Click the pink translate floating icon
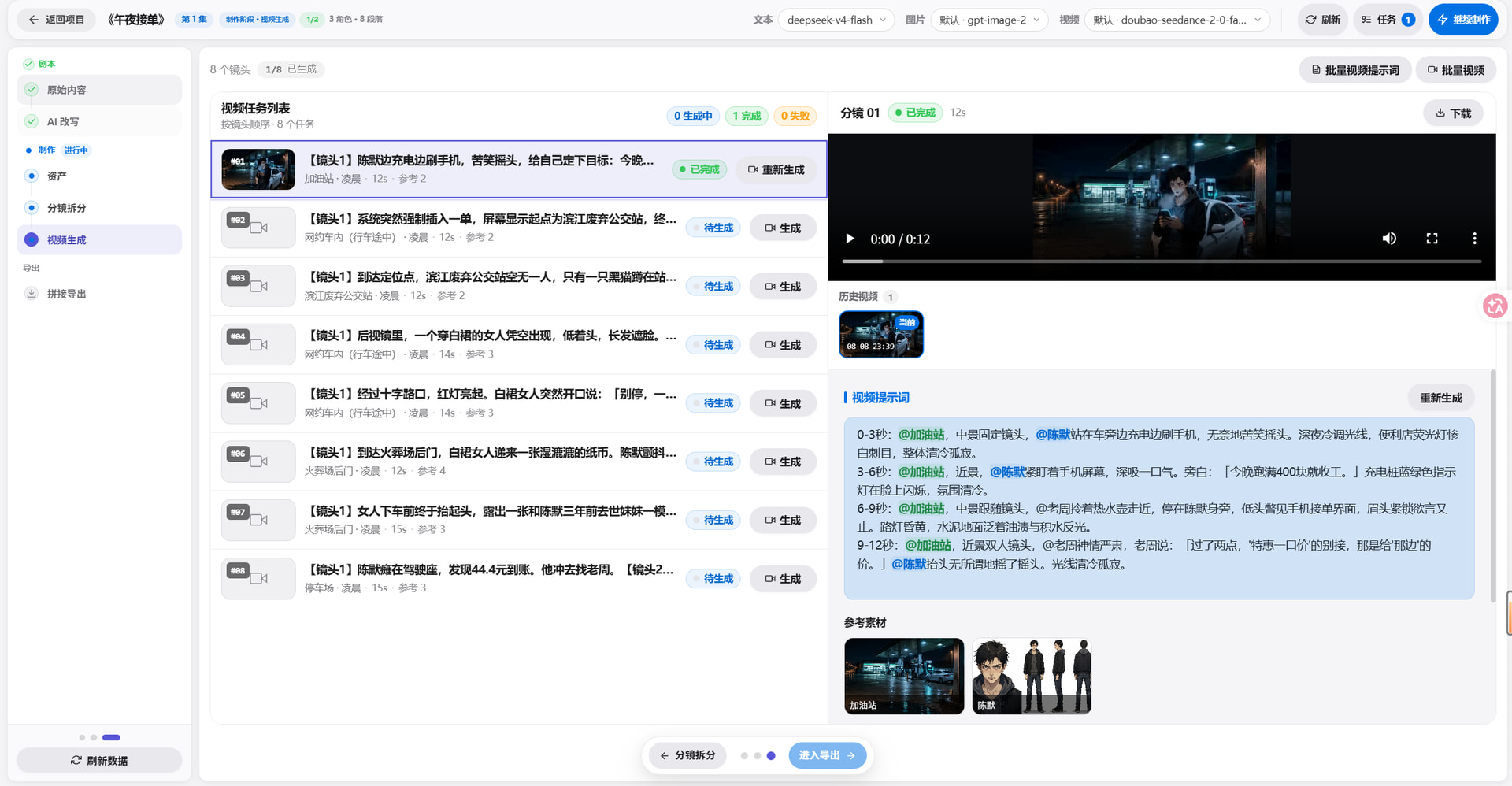Screen dimensions: 1512x786 [1495, 306]
